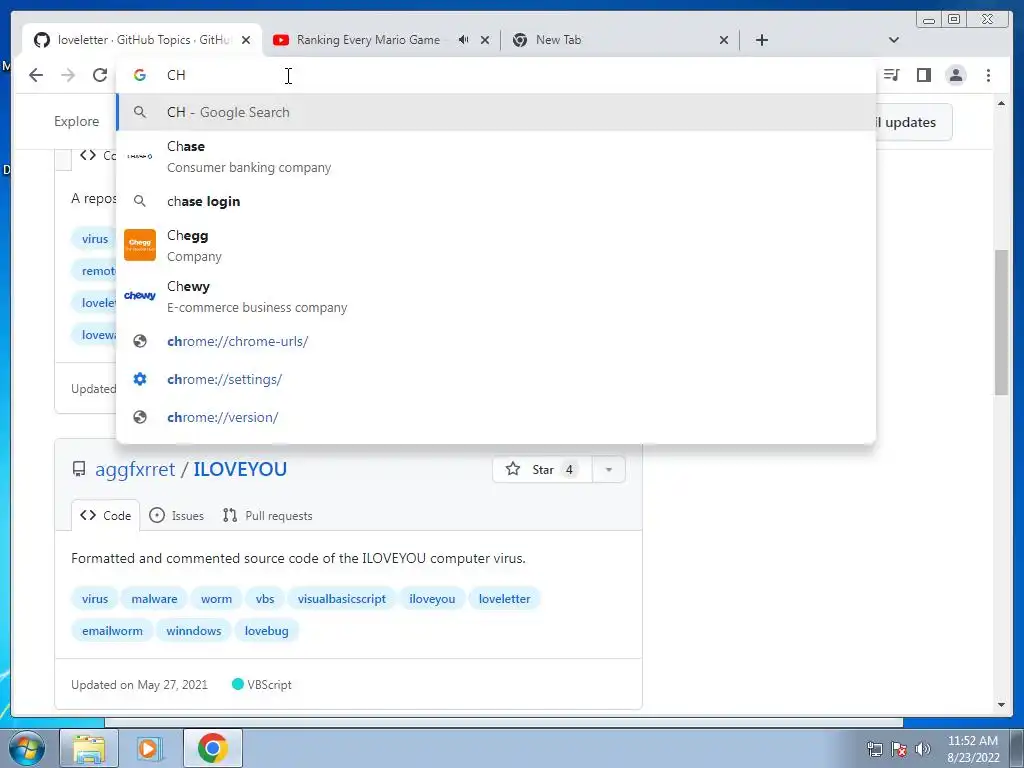Open the Windows Start menu

[x=27, y=748]
